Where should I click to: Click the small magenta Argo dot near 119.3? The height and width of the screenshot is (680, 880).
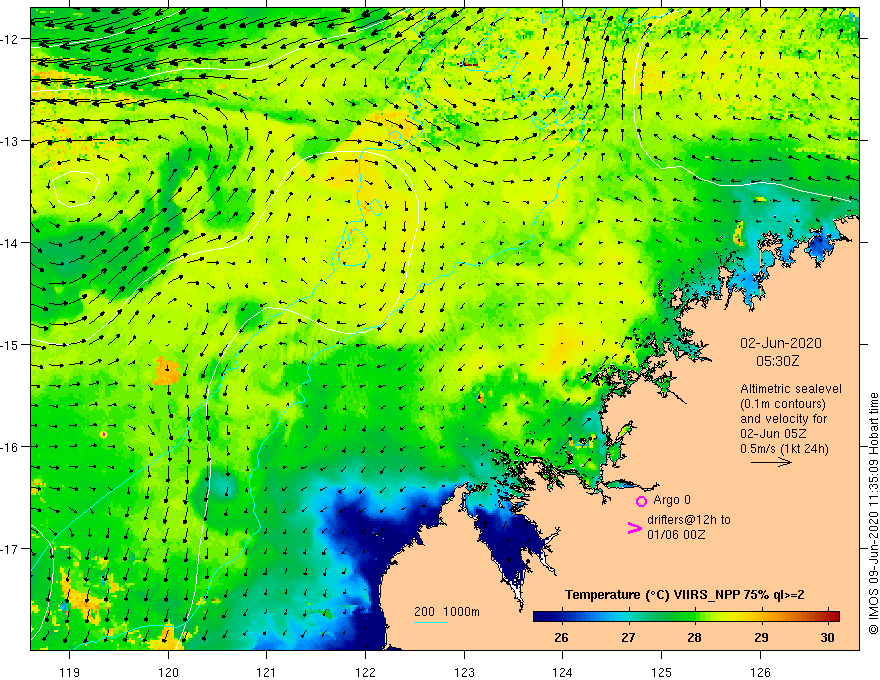(103, 434)
